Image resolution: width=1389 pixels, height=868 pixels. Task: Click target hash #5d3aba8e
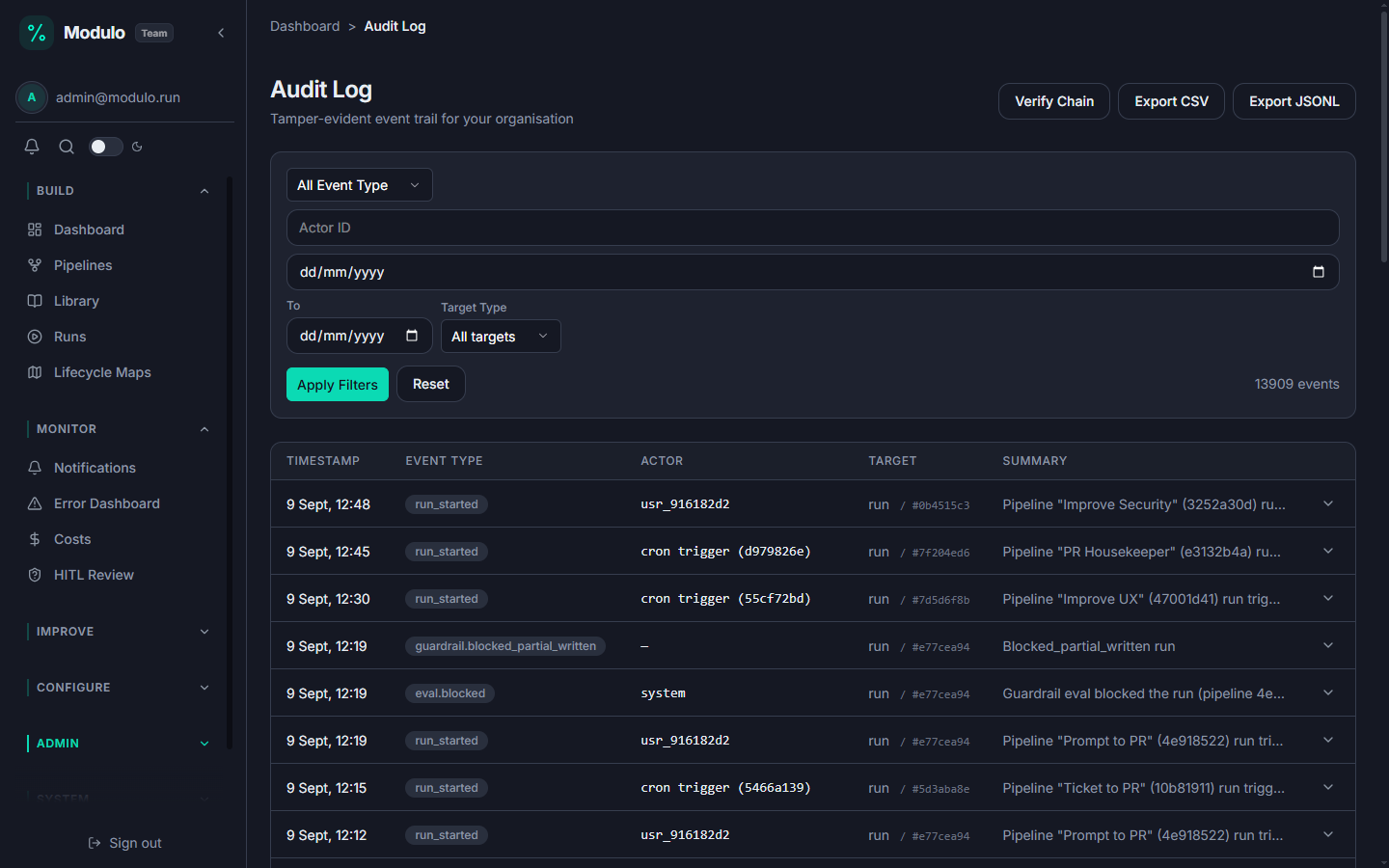(x=940, y=789)
